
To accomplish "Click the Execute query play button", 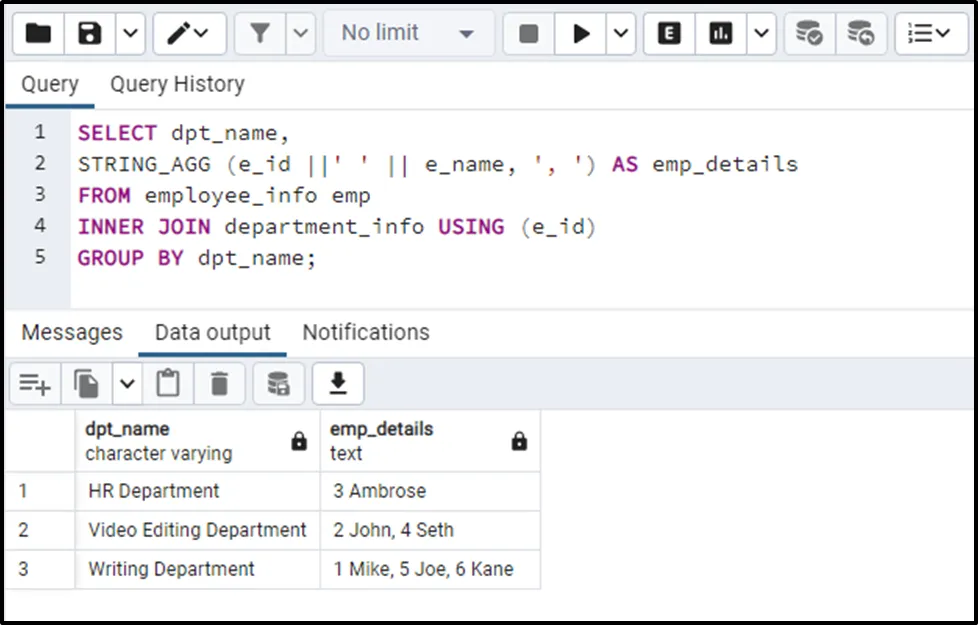I will tap(580, 33).
